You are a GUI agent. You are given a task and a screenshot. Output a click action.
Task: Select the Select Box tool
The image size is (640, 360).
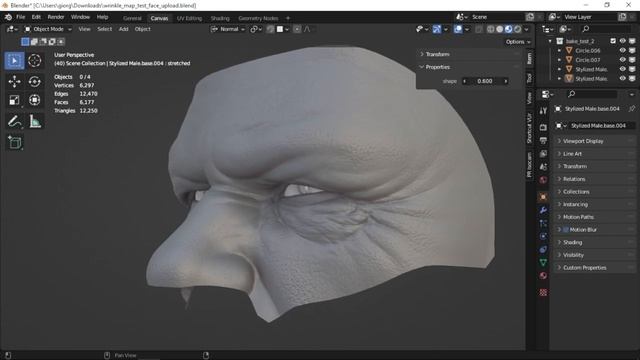[14, 61]
